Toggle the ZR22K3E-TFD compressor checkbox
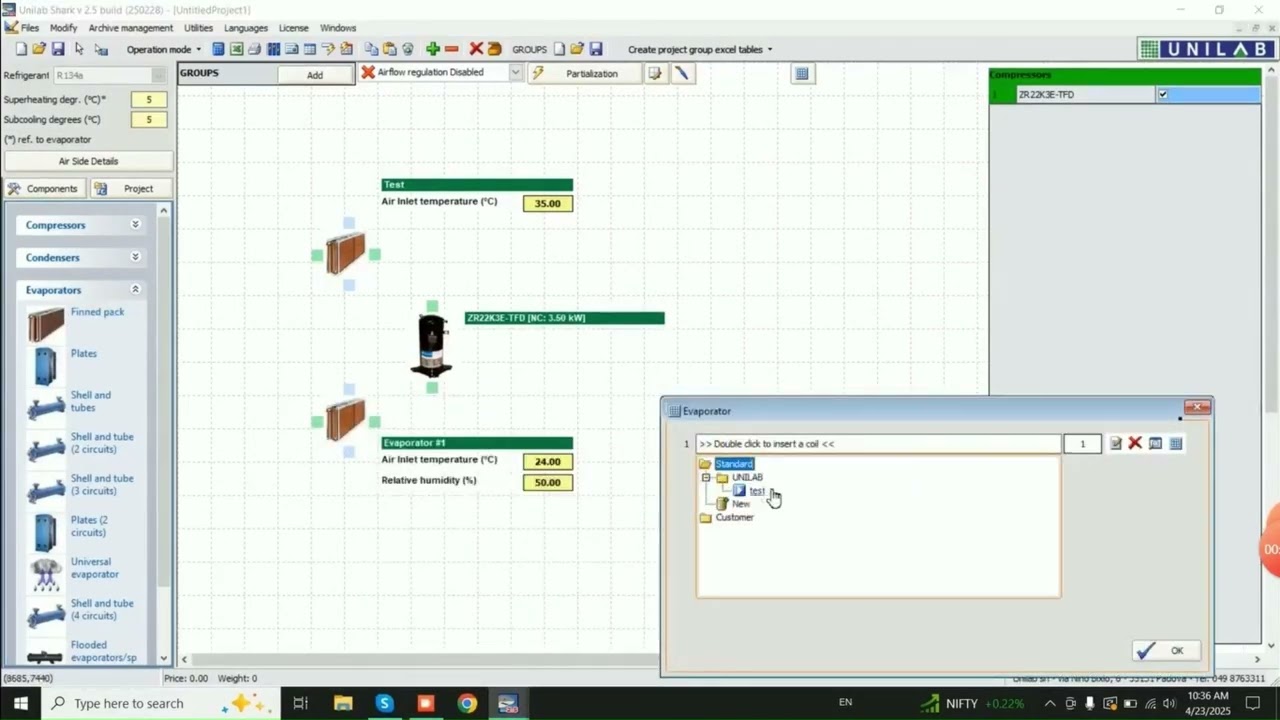The image size is (1280, 720). coord(1162,95)
